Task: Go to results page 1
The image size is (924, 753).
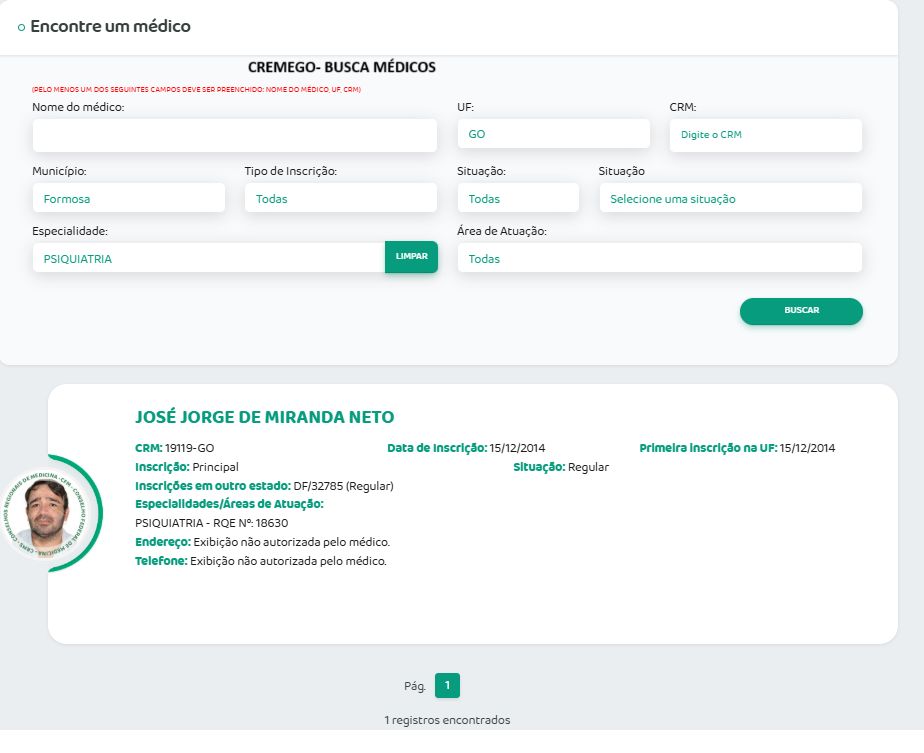Action: (x=447, y=686)
